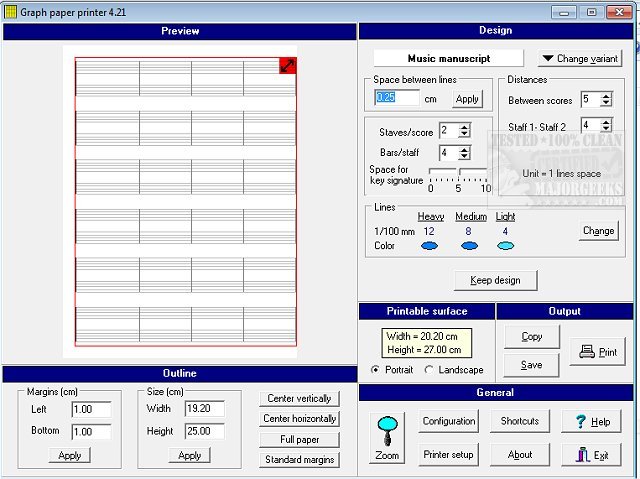The height and width of the screenshot is (479, 640).
Task: Click the red expand preview icon
Action: pos(287,65)
